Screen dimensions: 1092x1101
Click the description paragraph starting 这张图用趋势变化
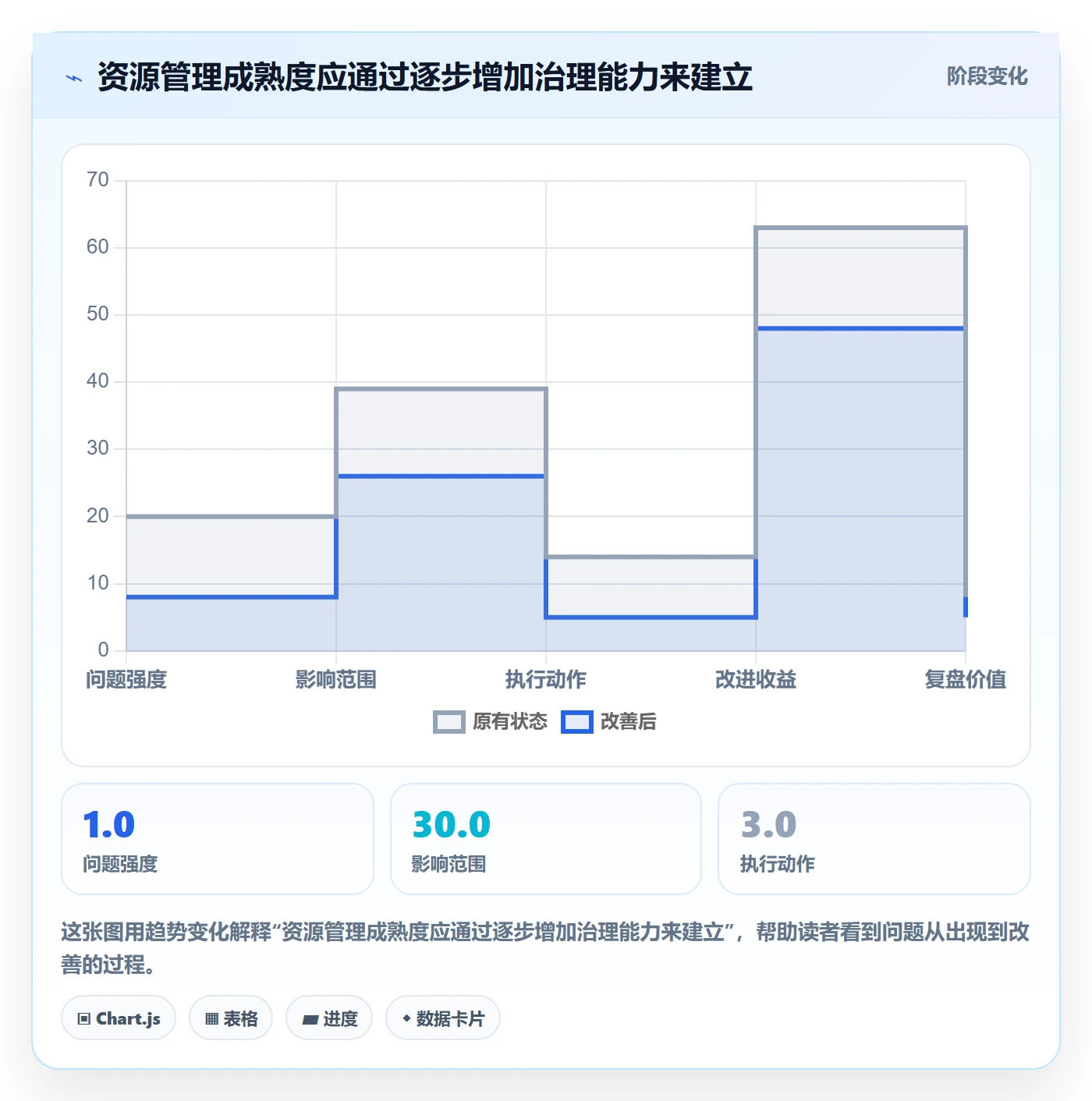545,948
